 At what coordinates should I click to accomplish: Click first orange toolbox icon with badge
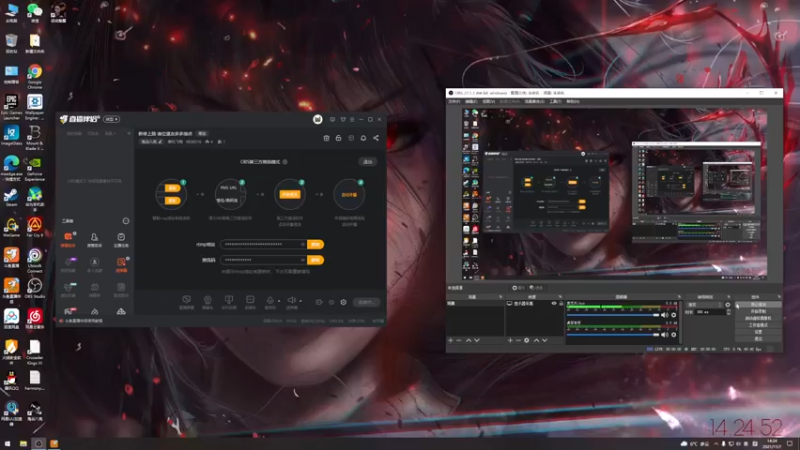click(68, 237)
